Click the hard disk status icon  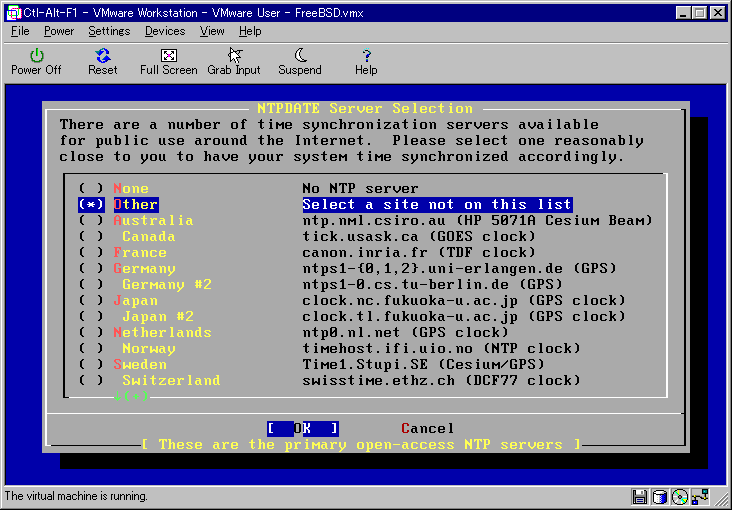click(x=659, y=496)
